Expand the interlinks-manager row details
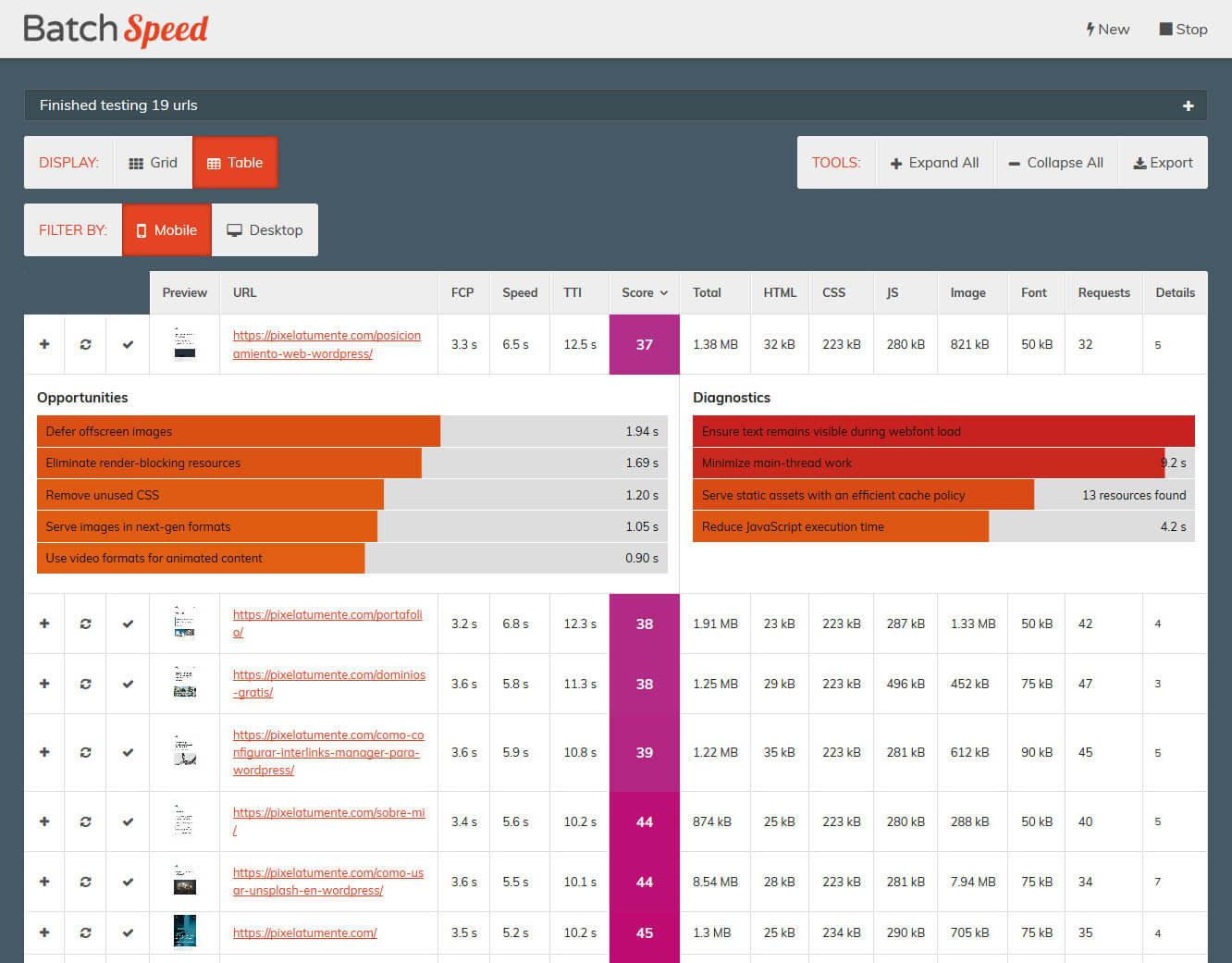The height and width of the screenshot is (963, 1232). pos(44,752)
